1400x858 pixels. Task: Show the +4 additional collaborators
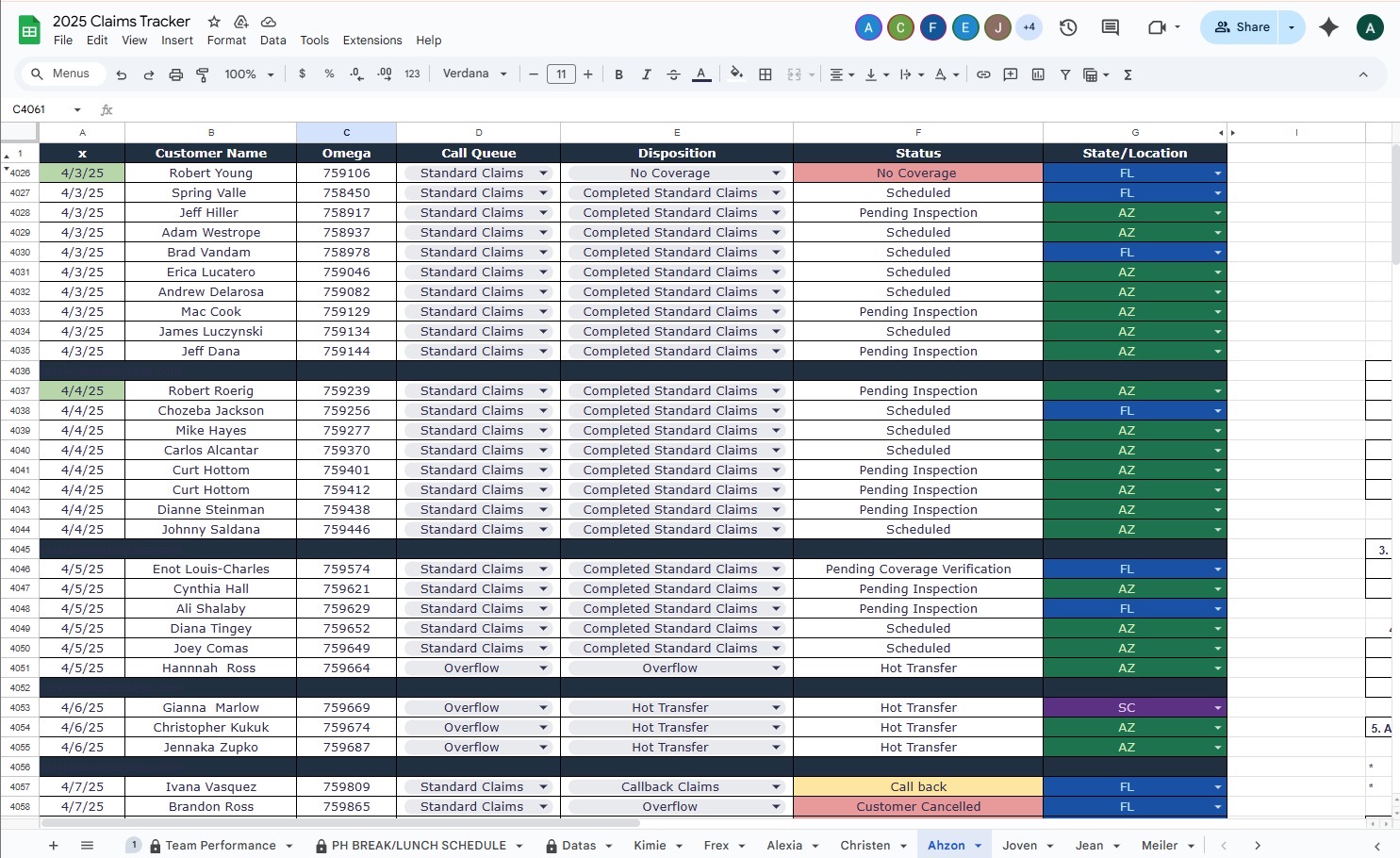pos(1029,27)
